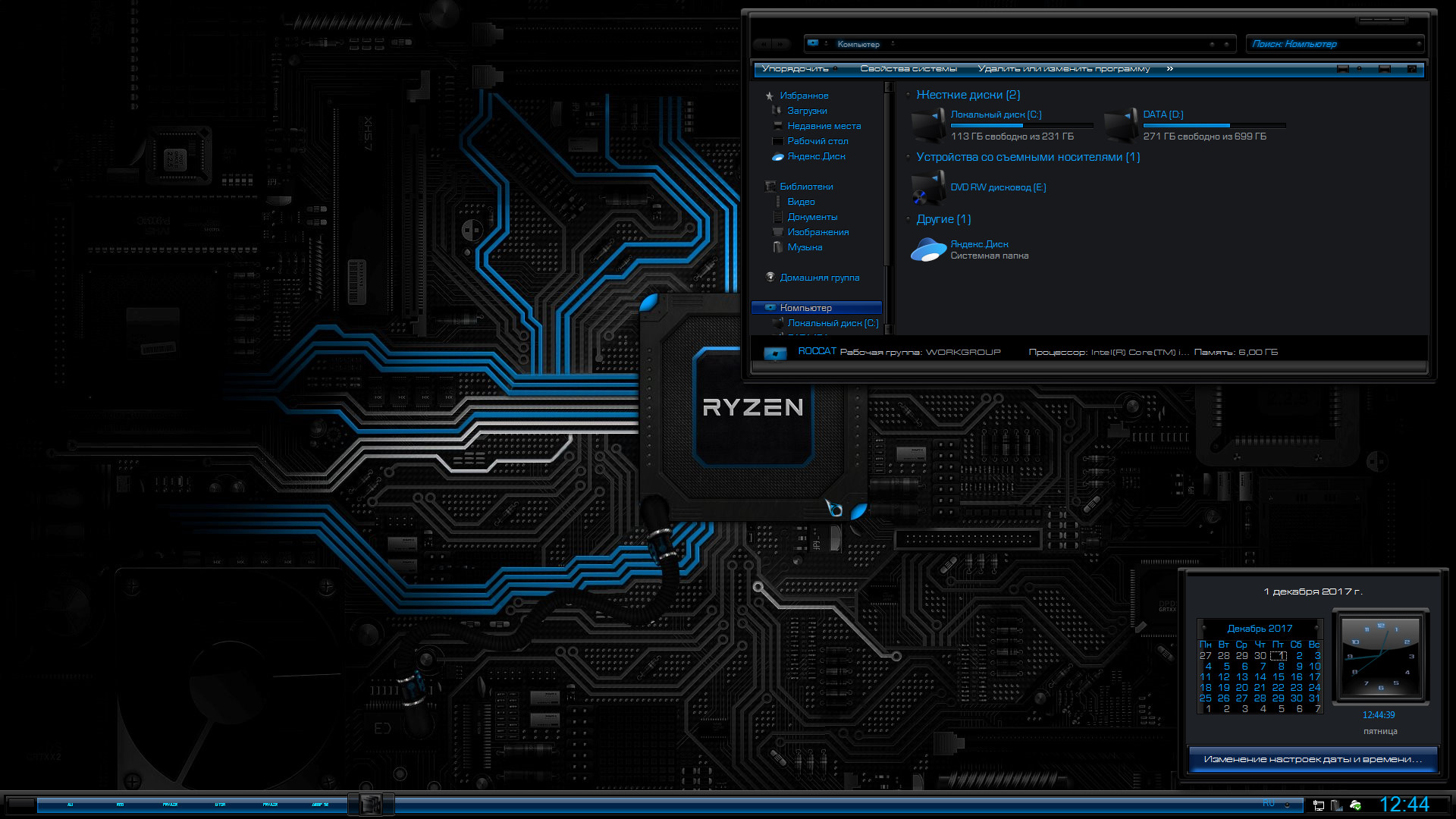Select Локальный диск (C:) in main pane
This screenshot has width=1456, height=819.
tap(996, 115)
